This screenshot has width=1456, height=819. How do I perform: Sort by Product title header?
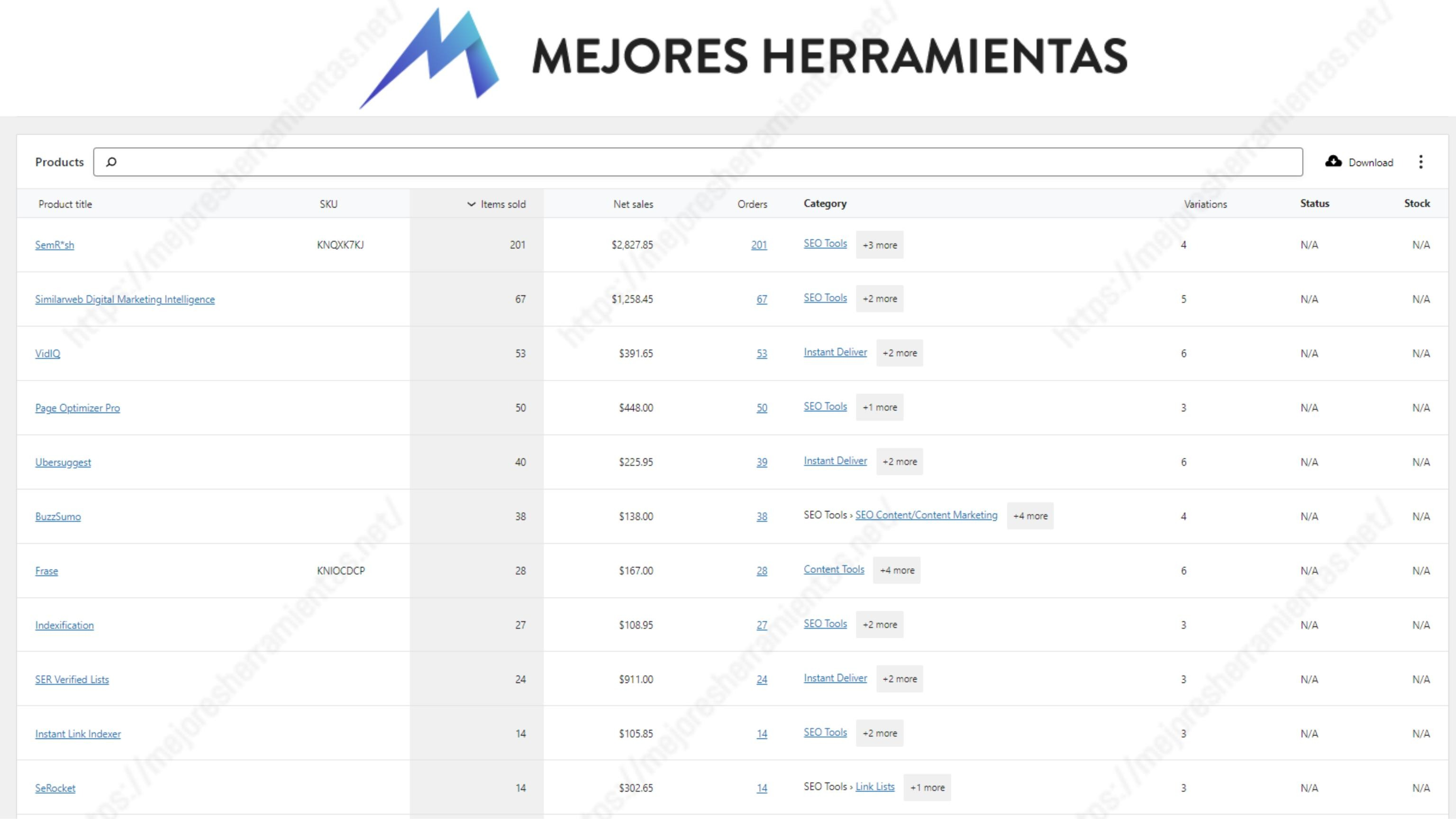(65, 204)
